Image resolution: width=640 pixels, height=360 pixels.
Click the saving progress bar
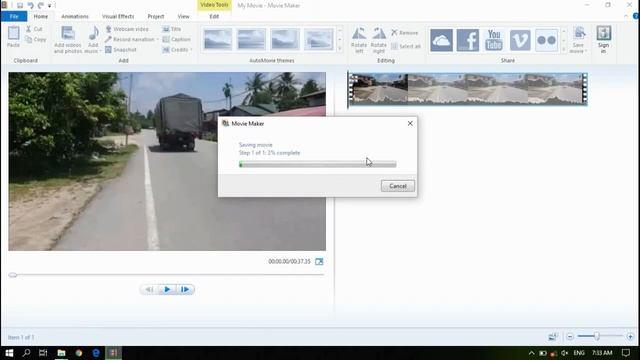[318, 164]
